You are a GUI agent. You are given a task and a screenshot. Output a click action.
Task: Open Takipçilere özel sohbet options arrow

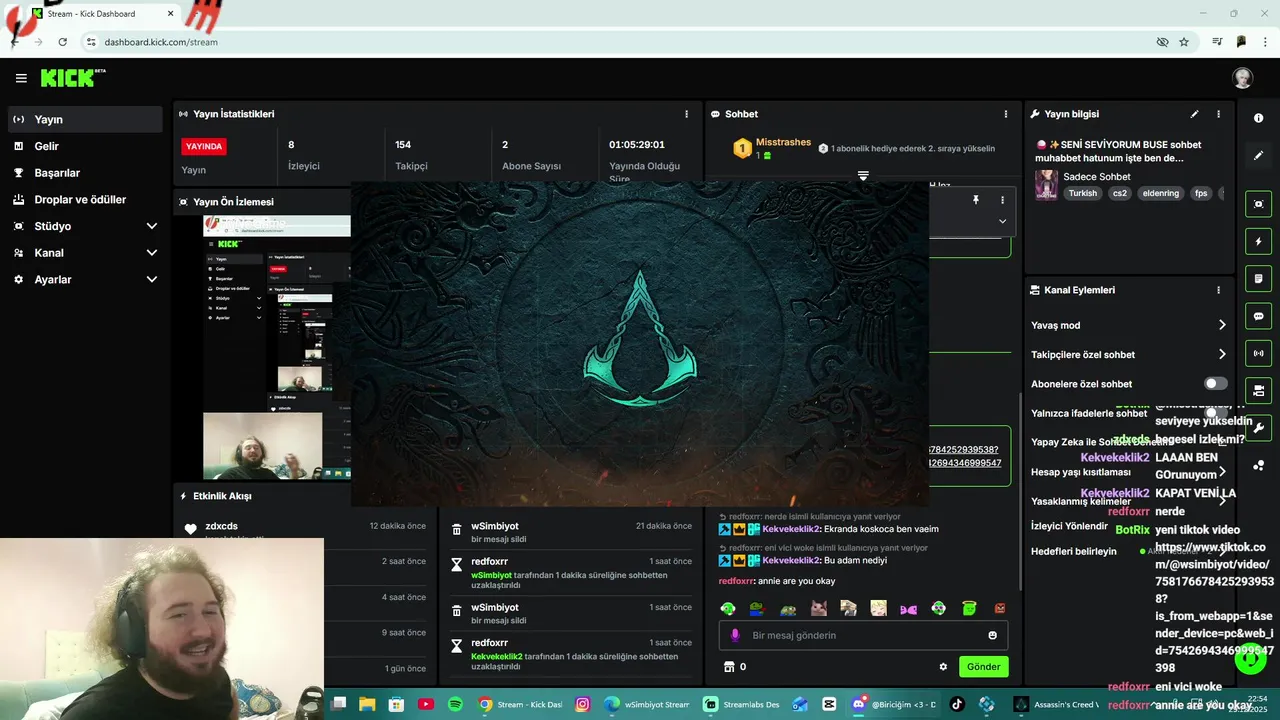[x=1222, y=354]
